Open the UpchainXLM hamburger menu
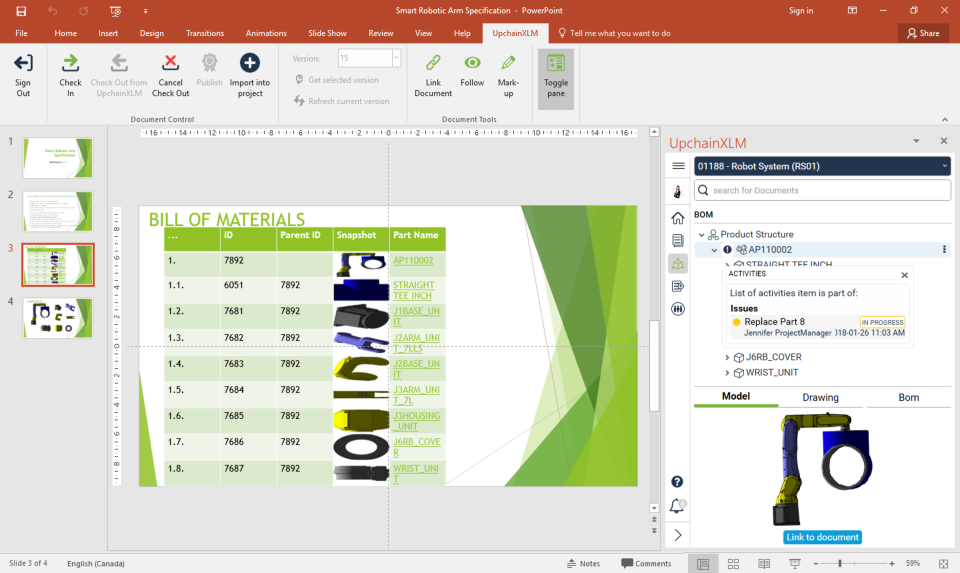The width and height of the screenshot is (960, 573). tap(679, 166)
